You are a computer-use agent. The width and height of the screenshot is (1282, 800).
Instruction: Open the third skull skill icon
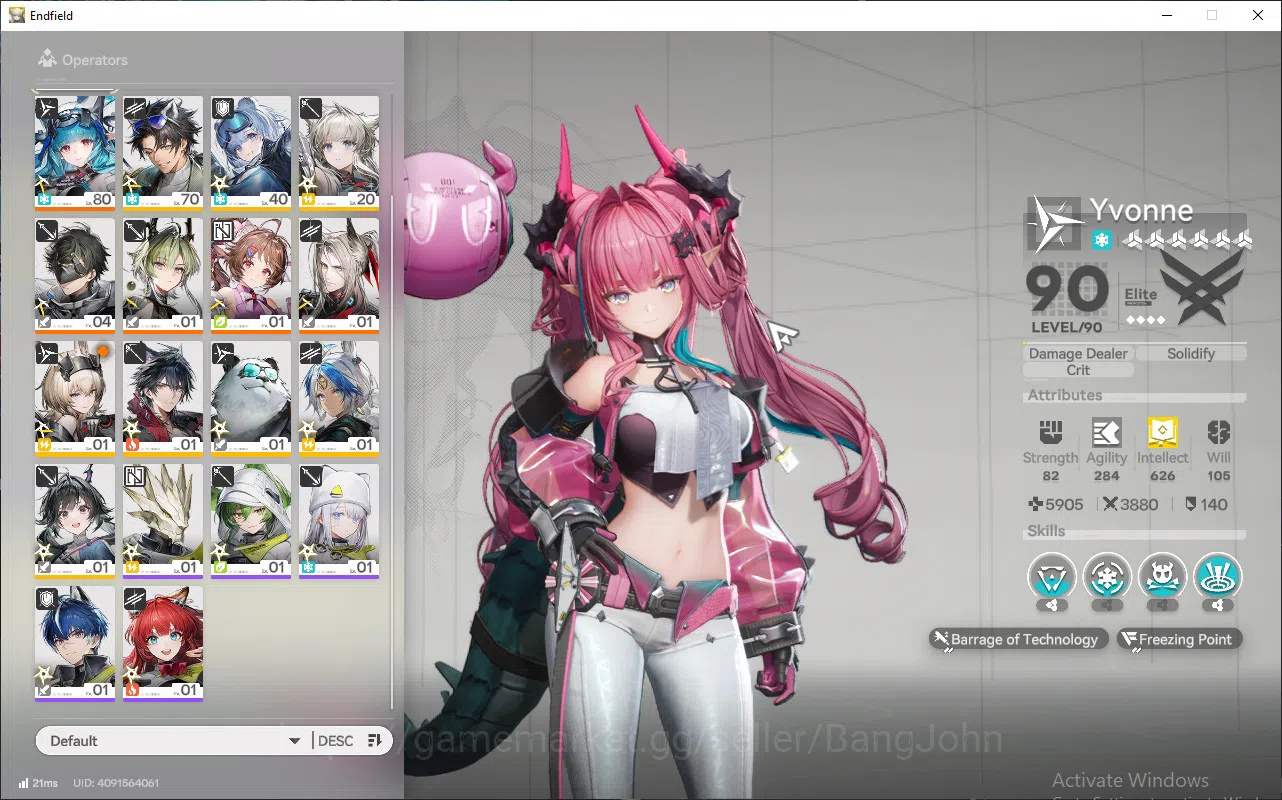tap(1162, 577)
